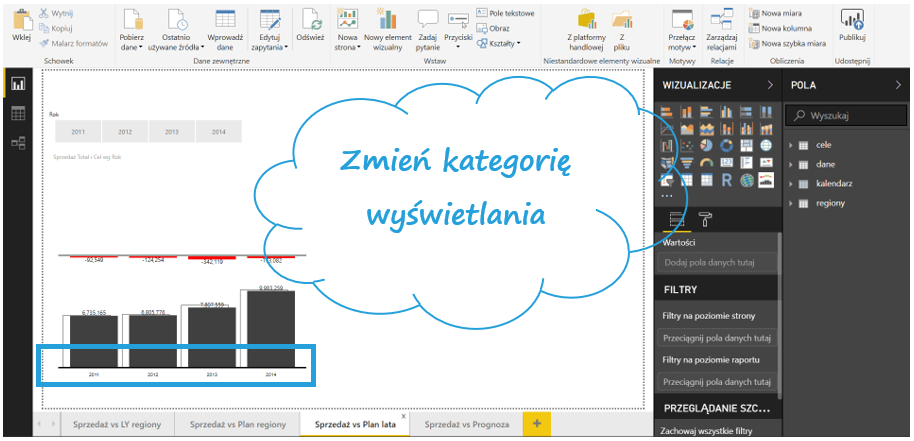The image size is (914, 441).
Task: Click the Wyszukaj search field
Action: (x=850, y=116)
